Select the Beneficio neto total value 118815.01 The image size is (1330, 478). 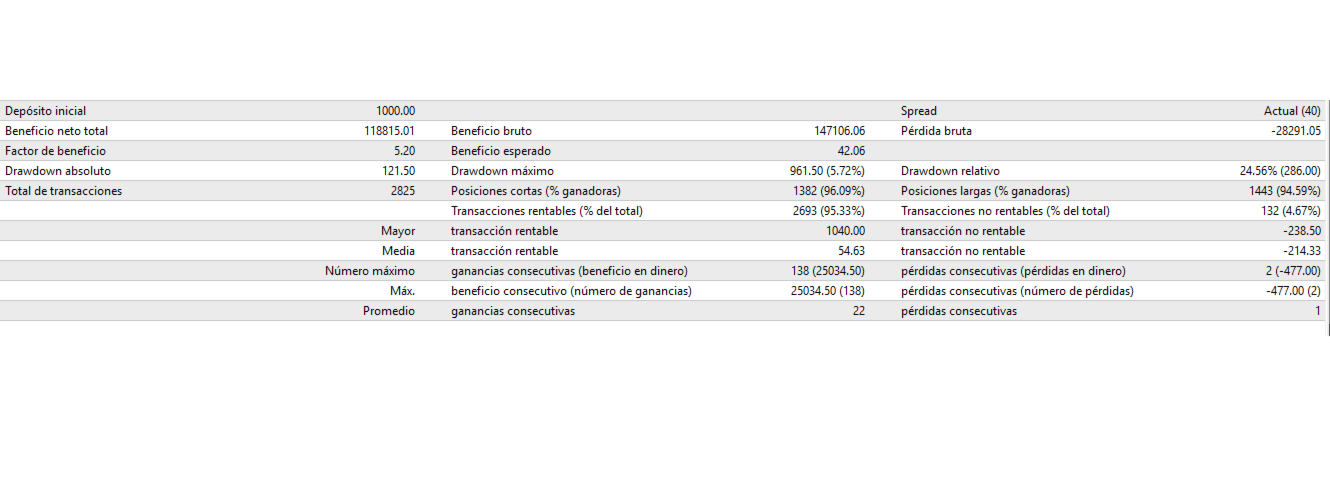(x=389, y=131)
